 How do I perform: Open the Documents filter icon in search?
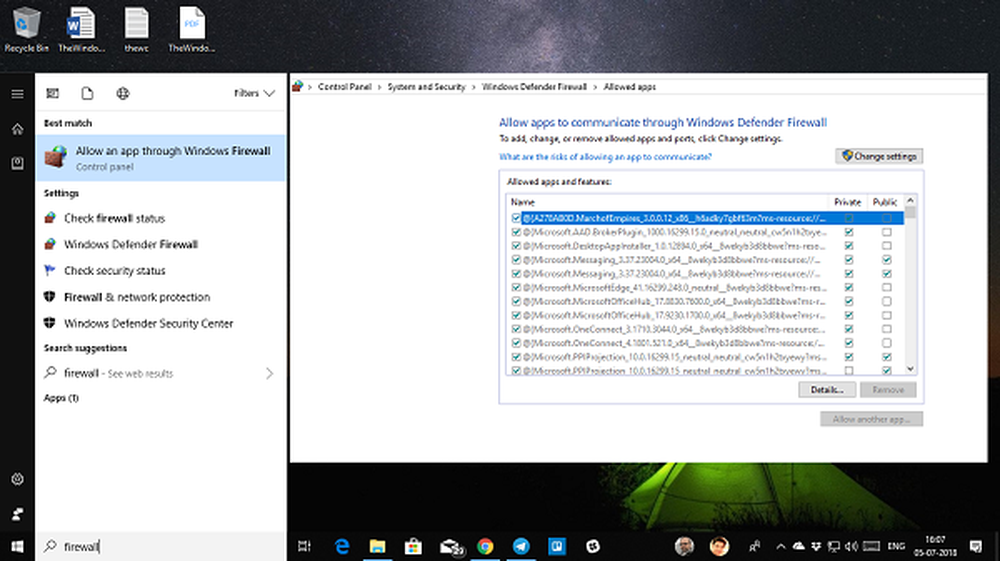[x=87, y=93]
